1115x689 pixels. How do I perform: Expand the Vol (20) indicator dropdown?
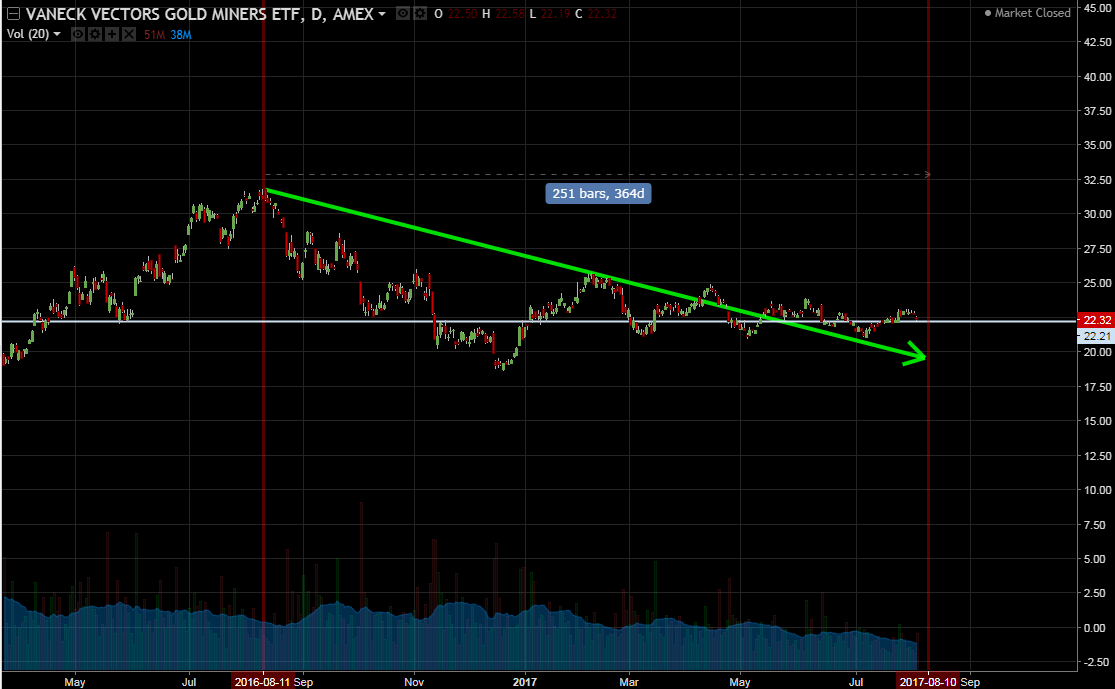click(56, 34)
